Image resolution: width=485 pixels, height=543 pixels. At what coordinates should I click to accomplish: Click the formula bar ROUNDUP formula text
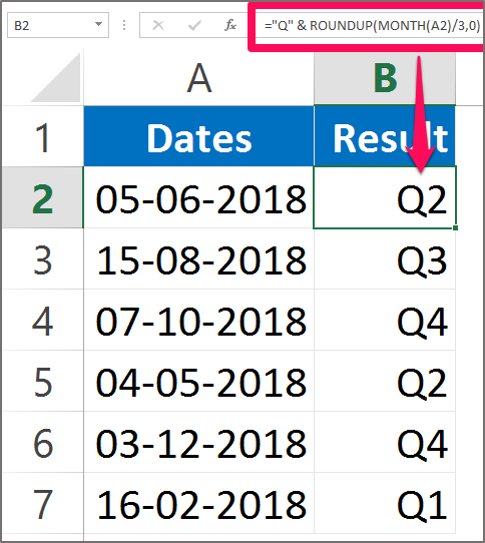point(372,26)
